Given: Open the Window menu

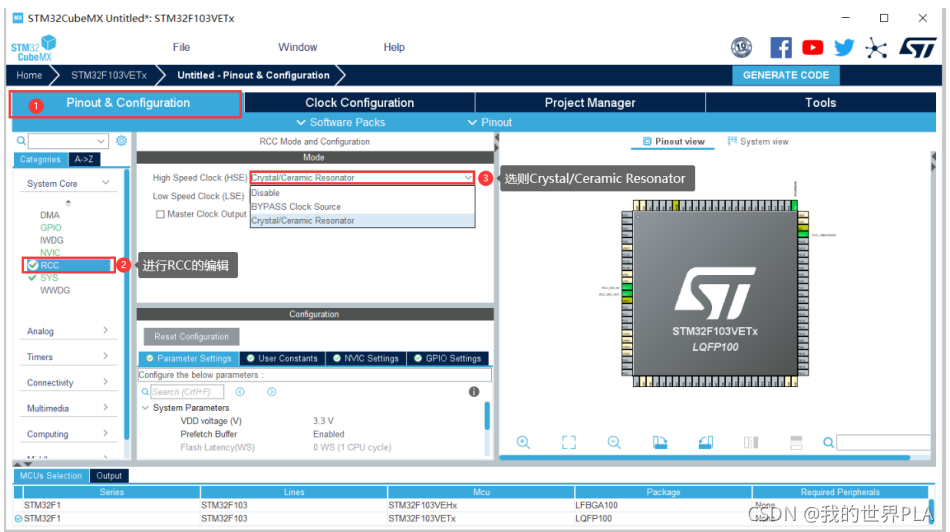Looking at the screenshot, I should pyautogui.click(x=297, y=47).
